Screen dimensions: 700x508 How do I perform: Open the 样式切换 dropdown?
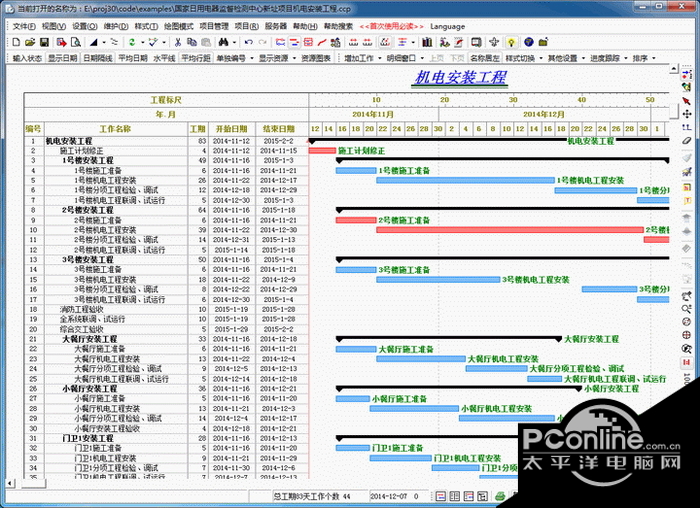[523, 58]
